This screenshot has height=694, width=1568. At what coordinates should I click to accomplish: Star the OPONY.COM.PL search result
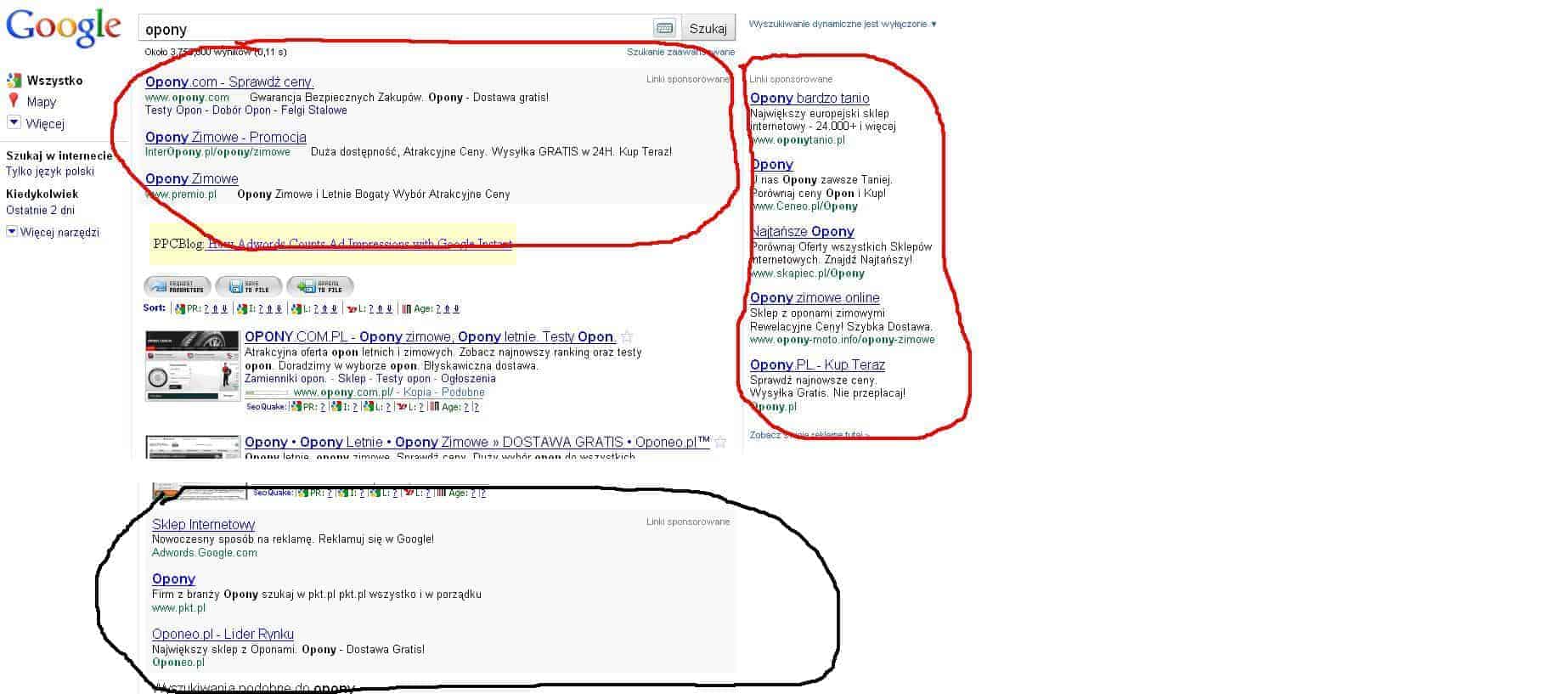pyautogui.click(x=627, y=337)
